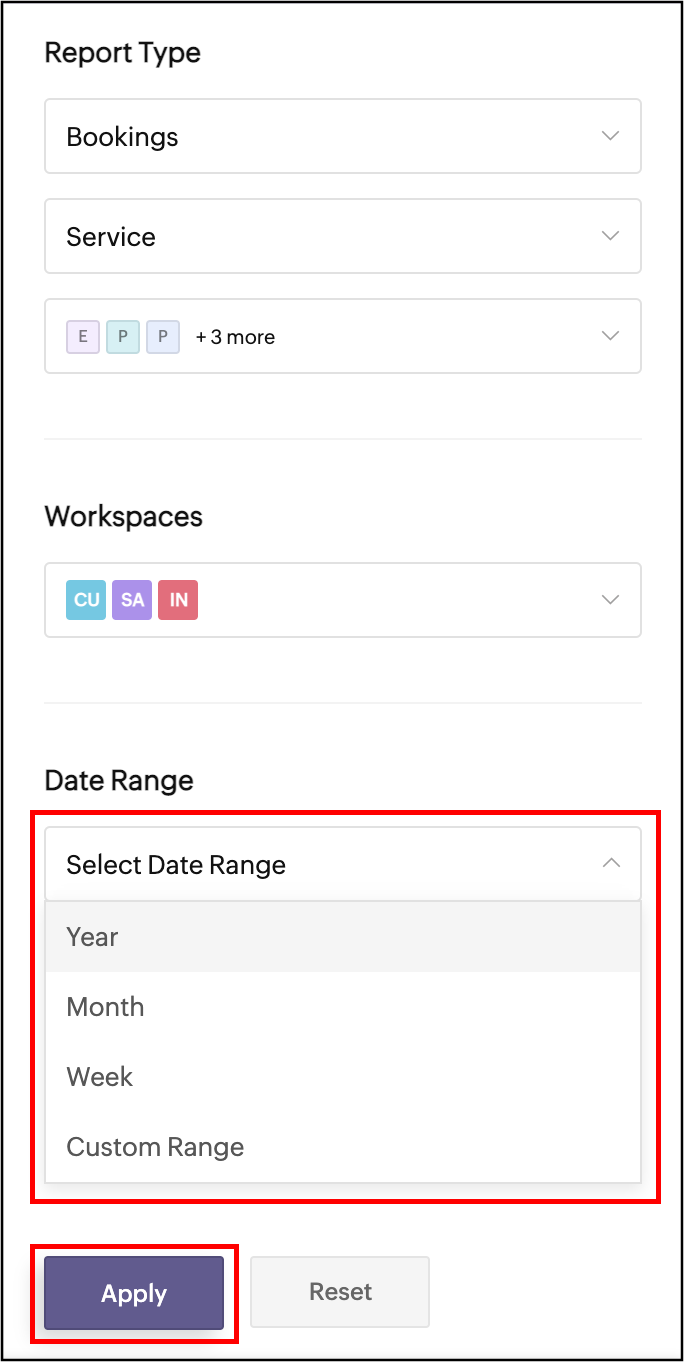Choose the Custom Range option
684x1362 pixels.
tap(155, 1147)
